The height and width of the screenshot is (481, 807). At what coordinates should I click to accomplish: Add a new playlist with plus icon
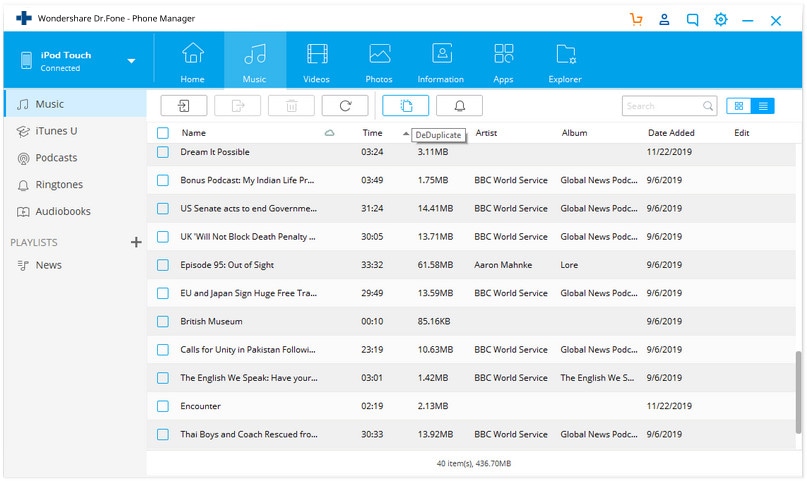(136, 242)
